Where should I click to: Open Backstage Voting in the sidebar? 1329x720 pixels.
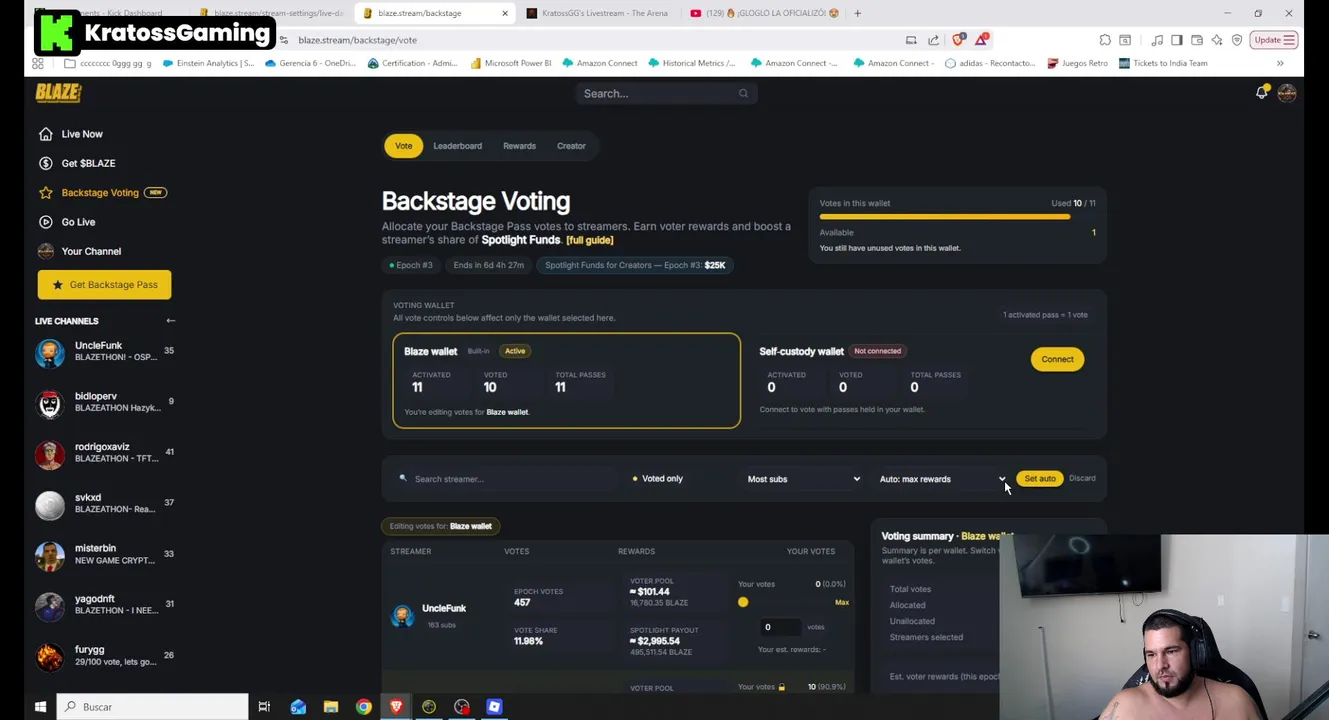[102, 192]
